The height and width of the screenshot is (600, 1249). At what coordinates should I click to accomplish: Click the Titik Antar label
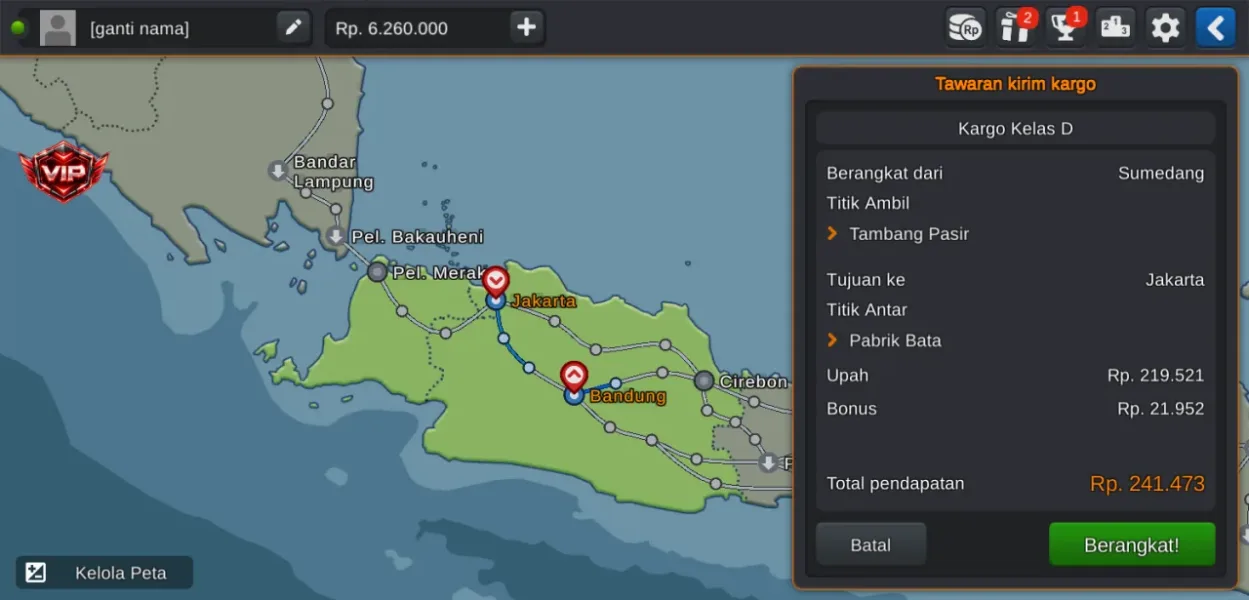pos(867,310)
